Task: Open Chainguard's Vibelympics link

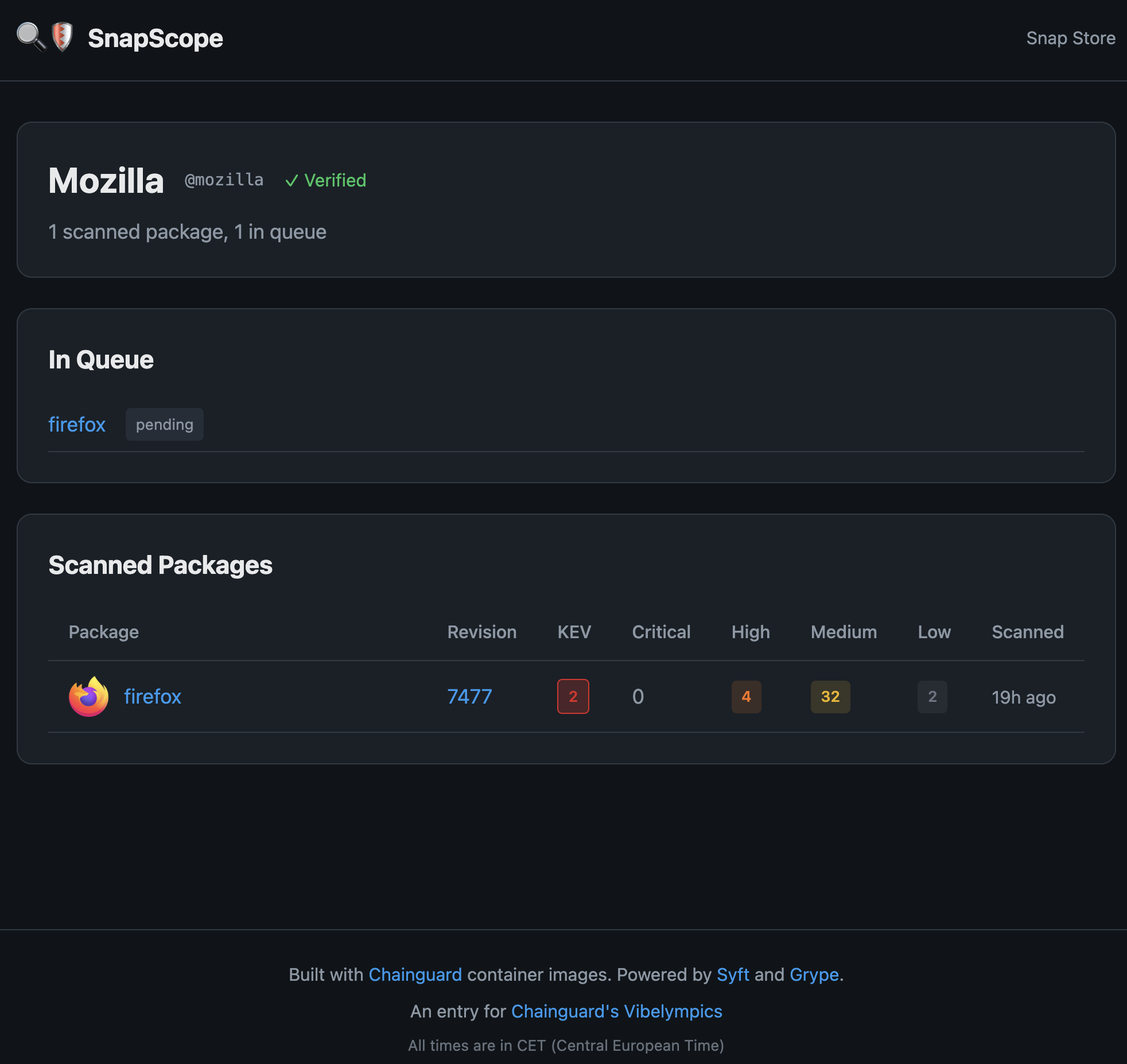Action: click(616, 1011)
